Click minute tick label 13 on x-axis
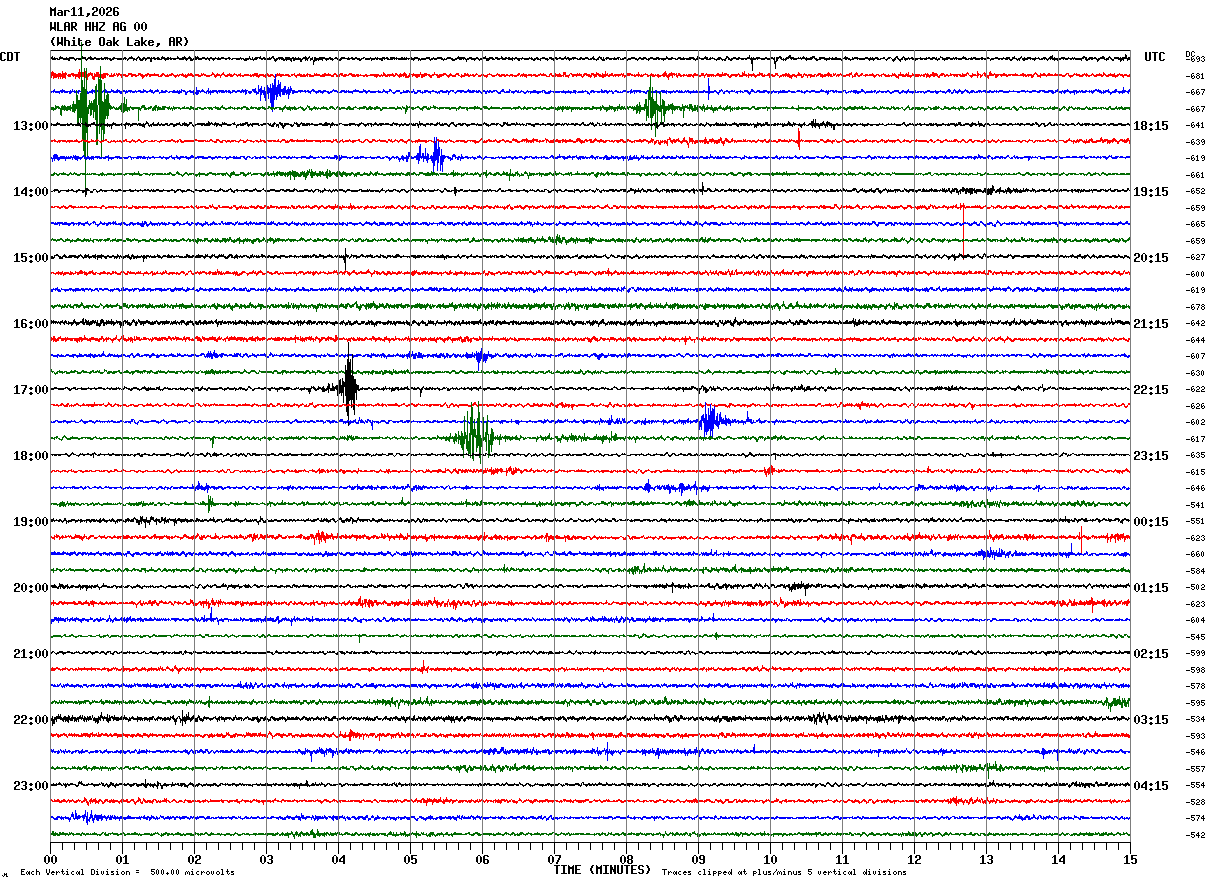 (x=986, y=859)
